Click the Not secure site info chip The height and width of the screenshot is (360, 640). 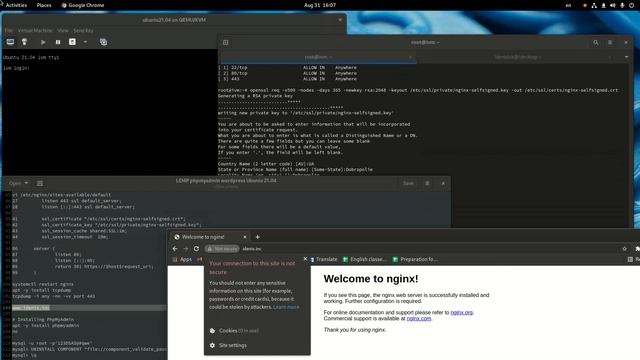222,249
